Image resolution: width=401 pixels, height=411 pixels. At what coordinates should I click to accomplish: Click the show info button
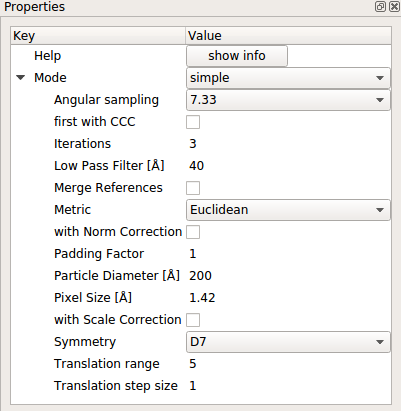tap(237, 56)
